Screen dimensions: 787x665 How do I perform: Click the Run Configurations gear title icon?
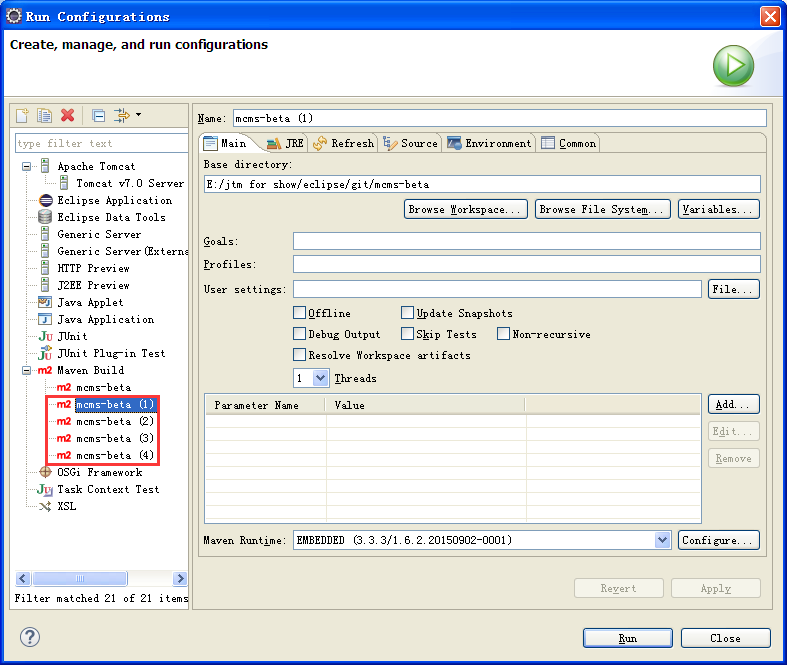pyautogui.click(x=14, y=16)
